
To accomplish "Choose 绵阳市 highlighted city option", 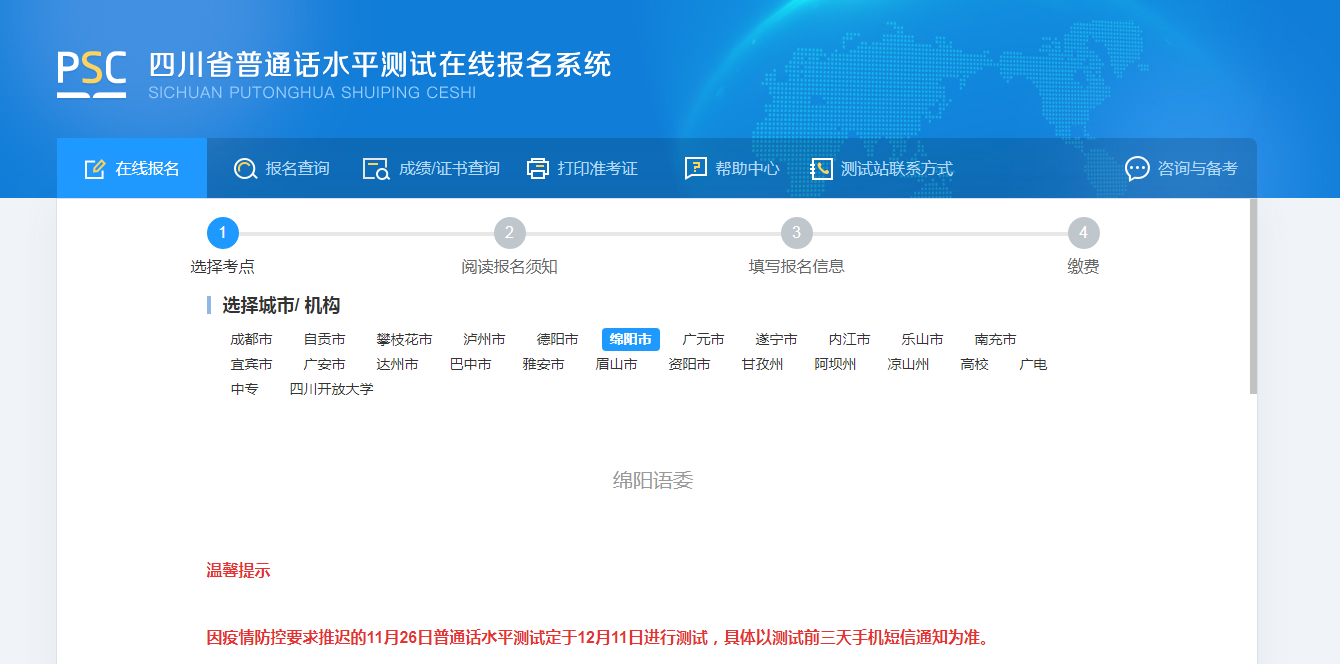I will coord(630,340).
